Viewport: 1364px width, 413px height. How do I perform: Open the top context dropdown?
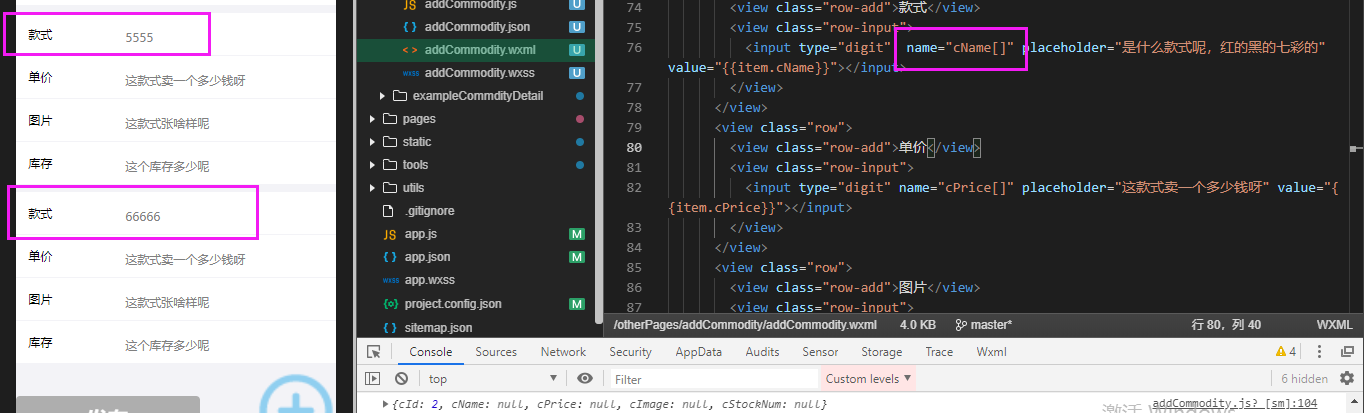coord(492,379)
